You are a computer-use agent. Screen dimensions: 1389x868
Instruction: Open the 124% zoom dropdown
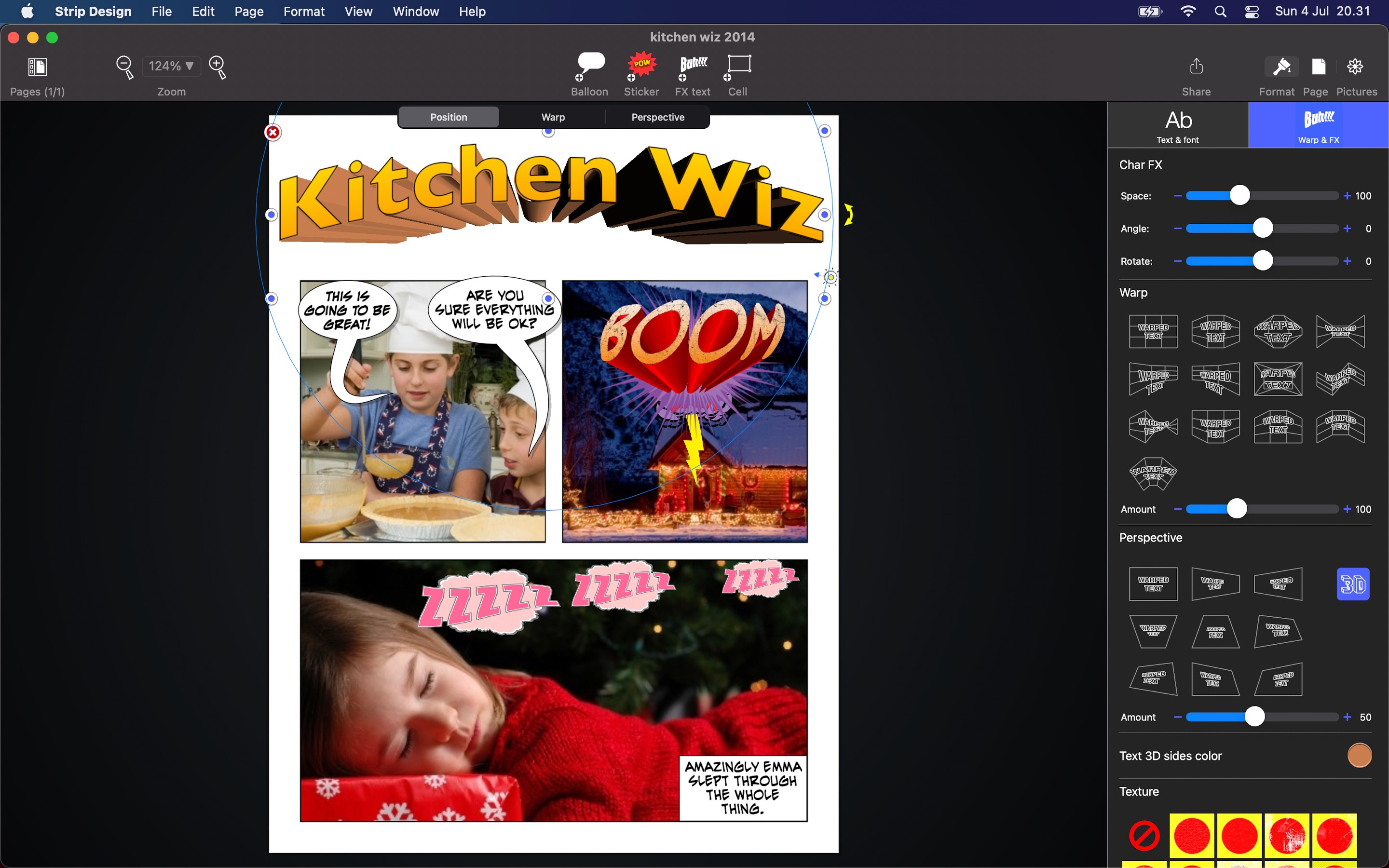pos(171,66)
